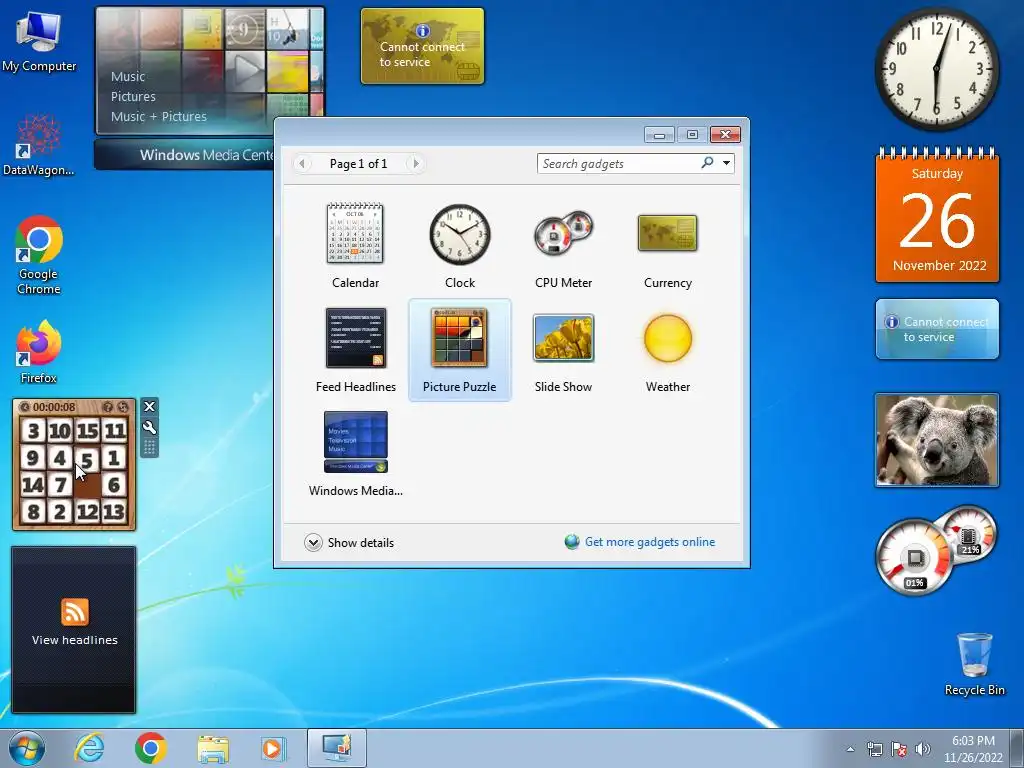Viewport: 1024px width, 768px height.
Task: Select the Windows Media Center gadget in the gallery
Action: [355, 454]
